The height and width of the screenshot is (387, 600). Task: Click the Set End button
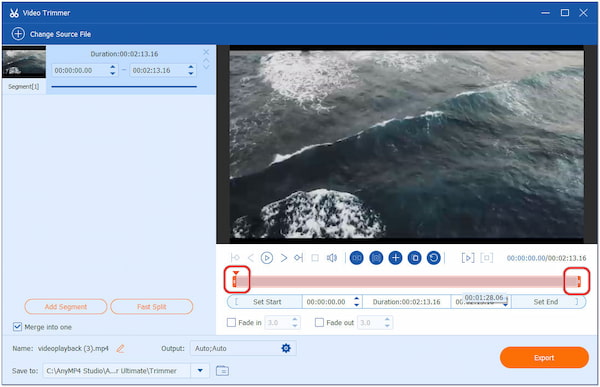(548, 302)
